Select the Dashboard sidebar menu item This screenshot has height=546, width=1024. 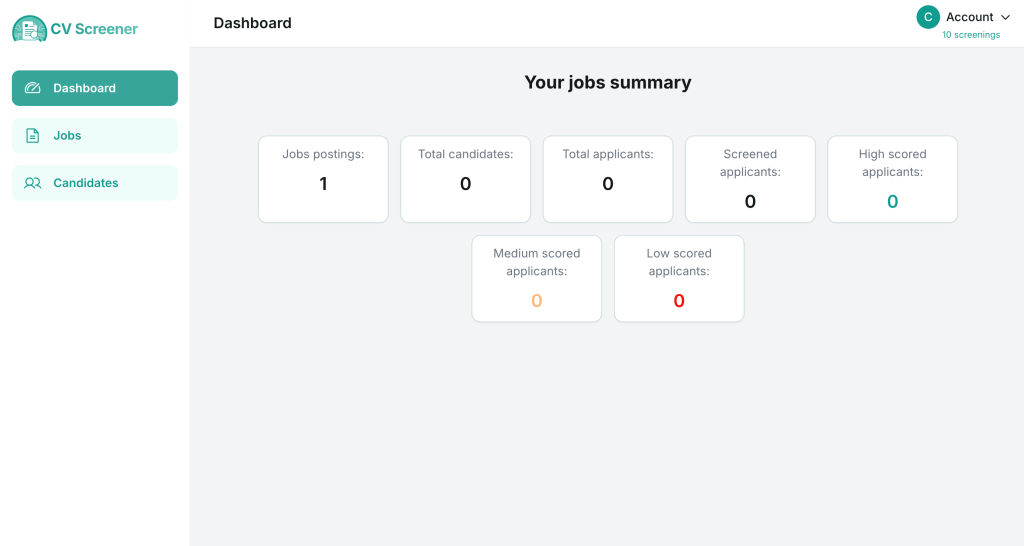click(x=95, y=88)
